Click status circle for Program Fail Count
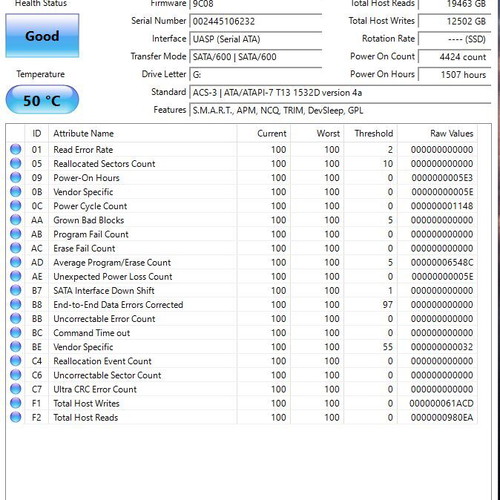The image size is (500, 500). (15, 234)
